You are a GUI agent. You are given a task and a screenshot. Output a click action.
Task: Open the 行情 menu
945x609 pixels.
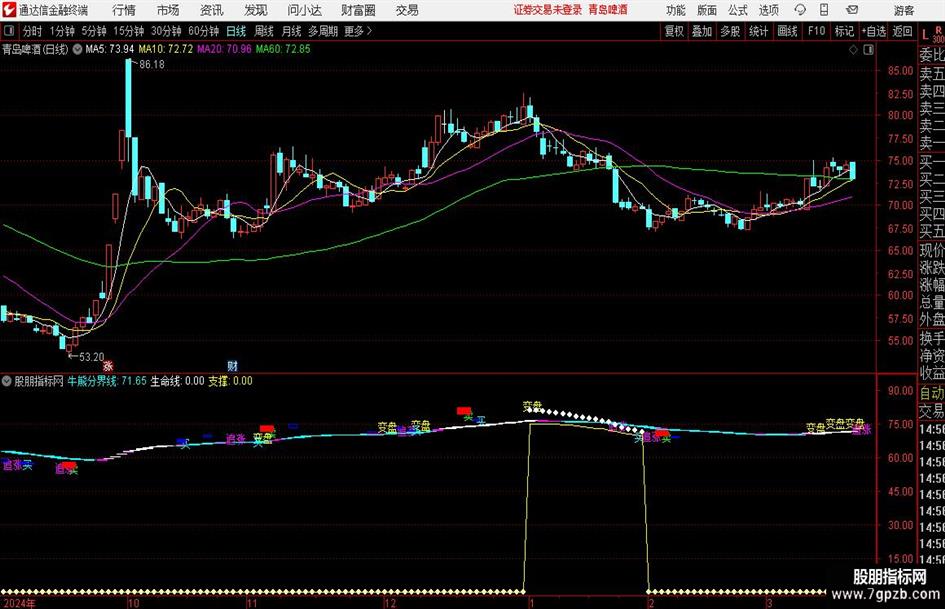coord(124,10)
